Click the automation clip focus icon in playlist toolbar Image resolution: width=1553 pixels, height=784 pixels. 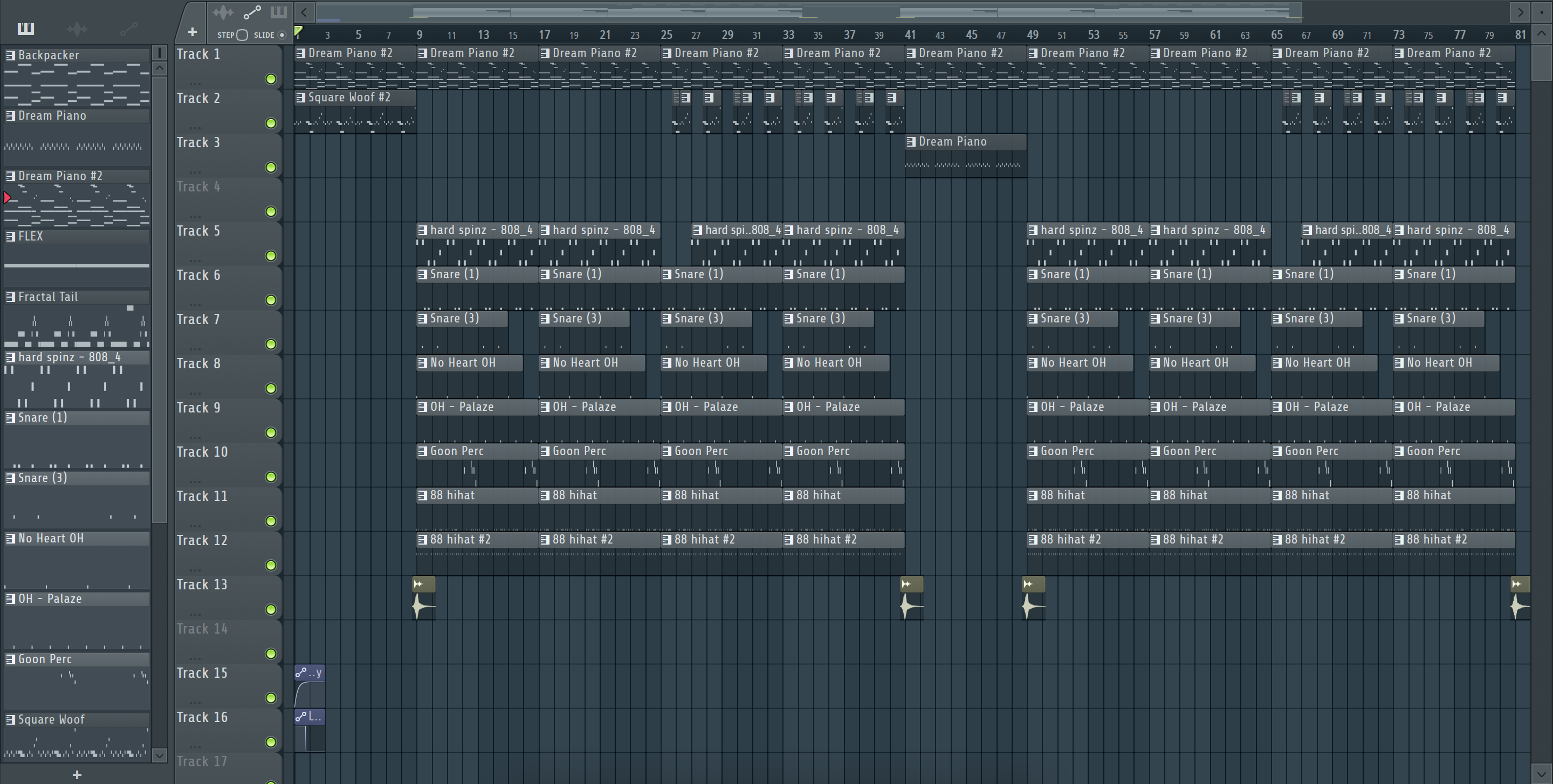[x=252, y=12]
